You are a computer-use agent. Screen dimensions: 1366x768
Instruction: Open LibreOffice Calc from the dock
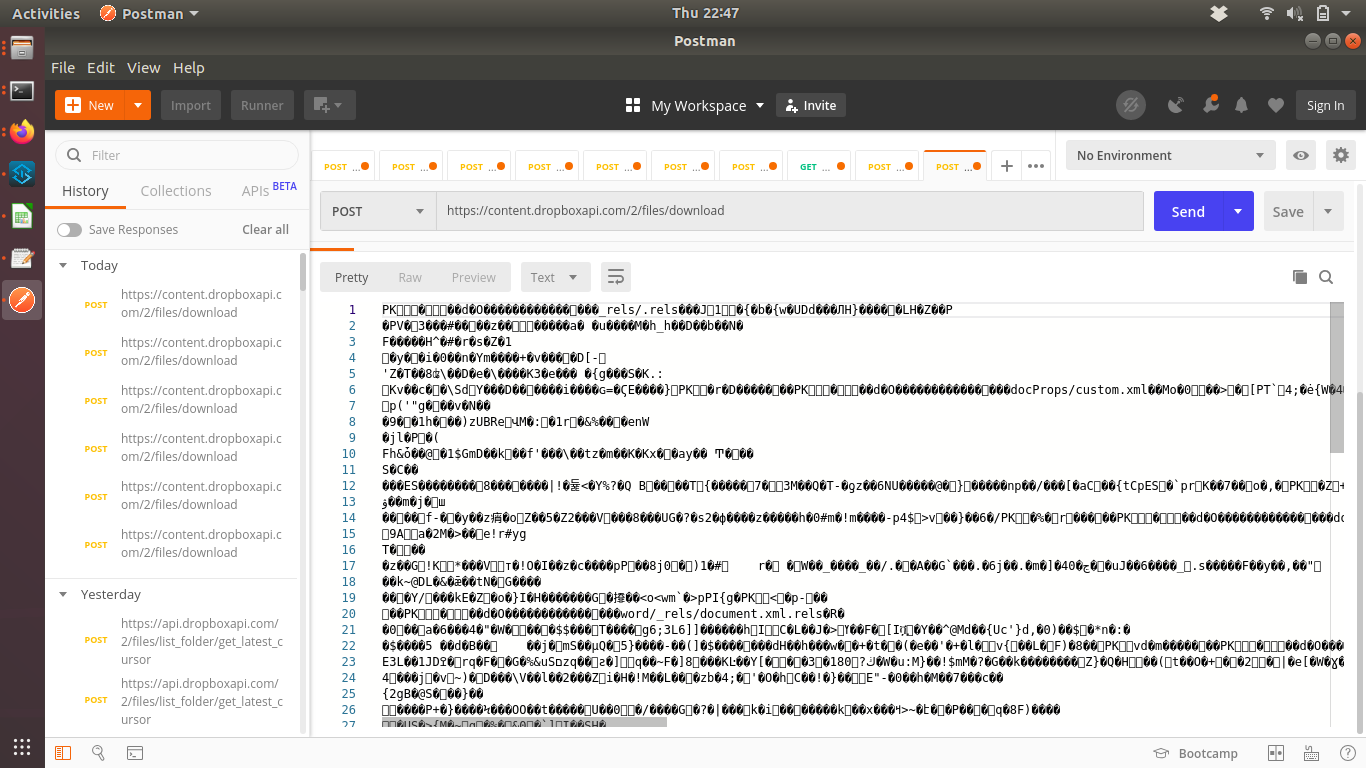pyautogui.click(x=22, y=216)
